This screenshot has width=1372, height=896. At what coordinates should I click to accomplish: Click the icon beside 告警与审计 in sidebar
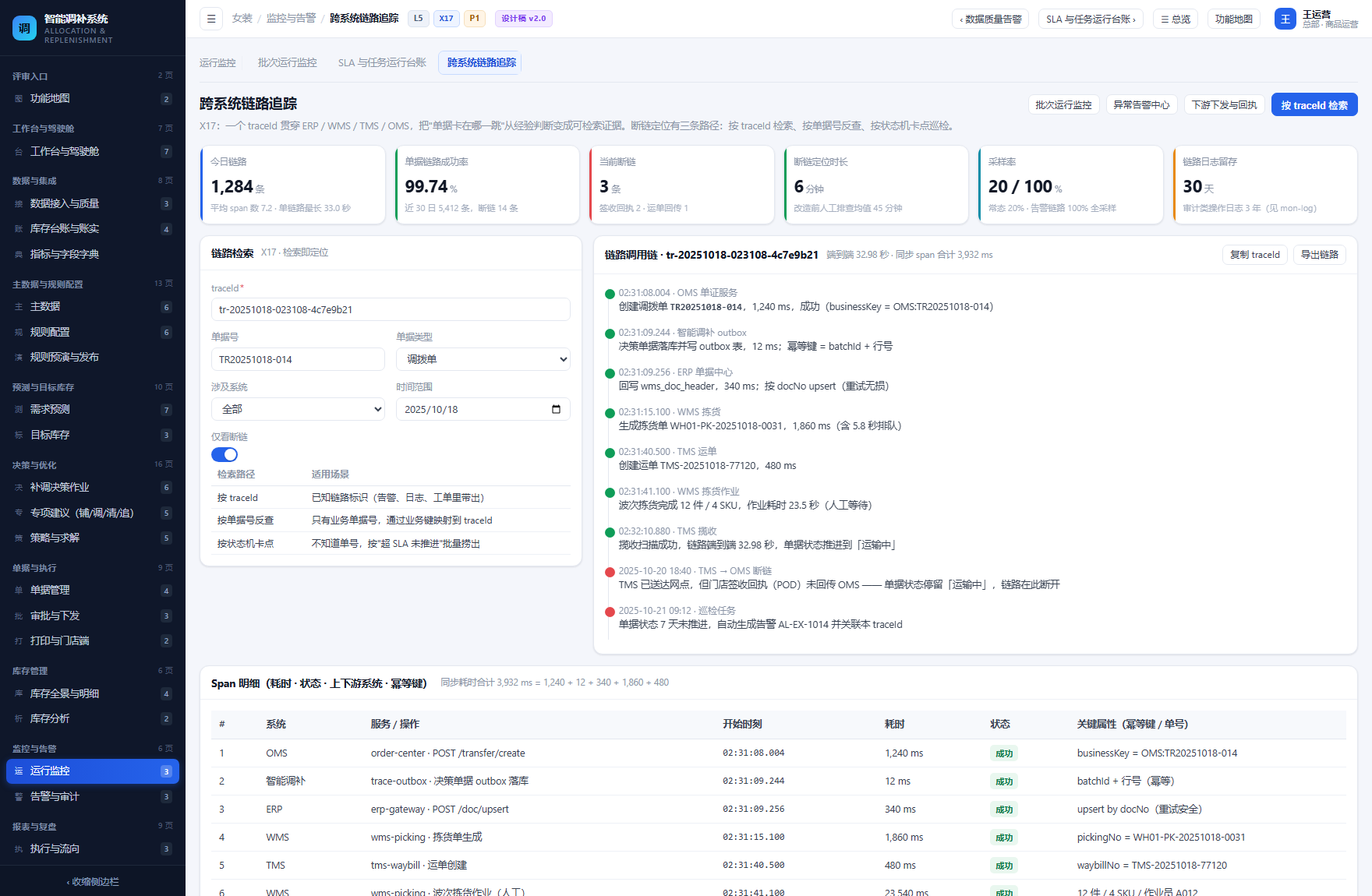point(19,797)
